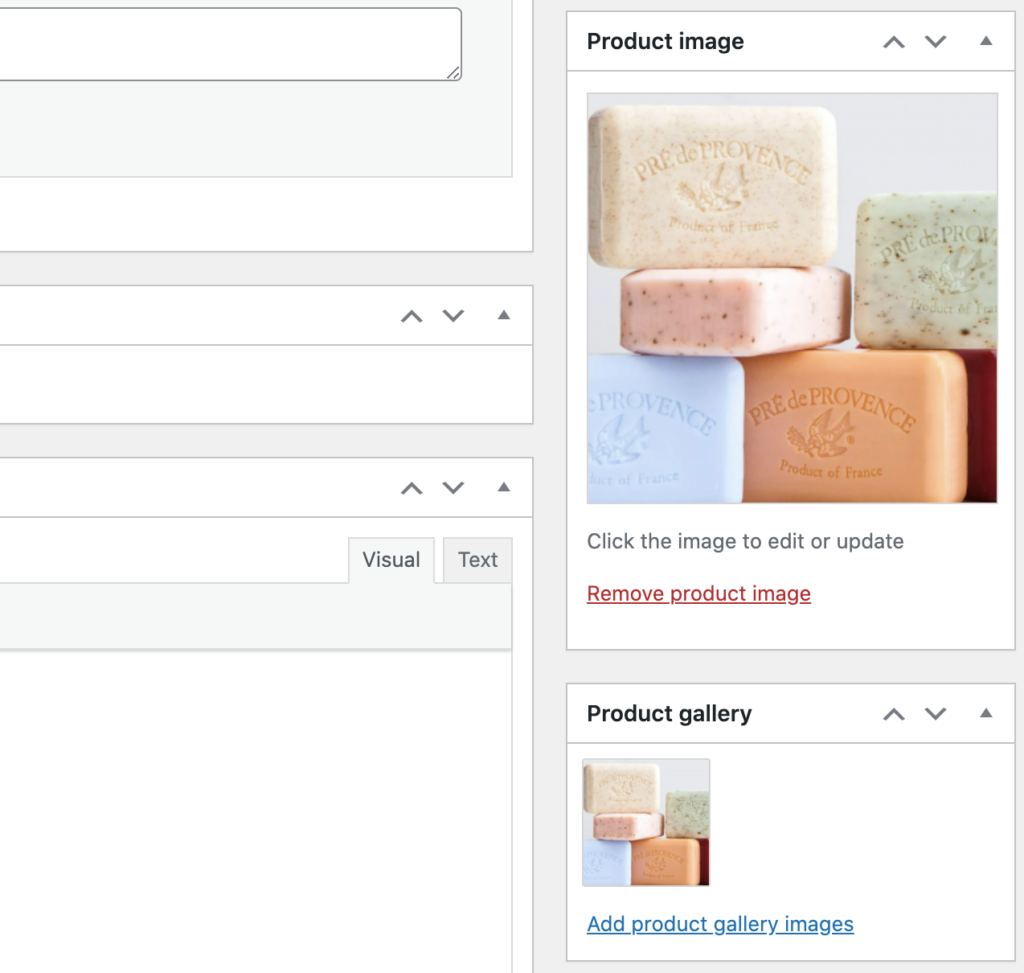
Task: Click up arrow of middle left panel
Action: 411,317
